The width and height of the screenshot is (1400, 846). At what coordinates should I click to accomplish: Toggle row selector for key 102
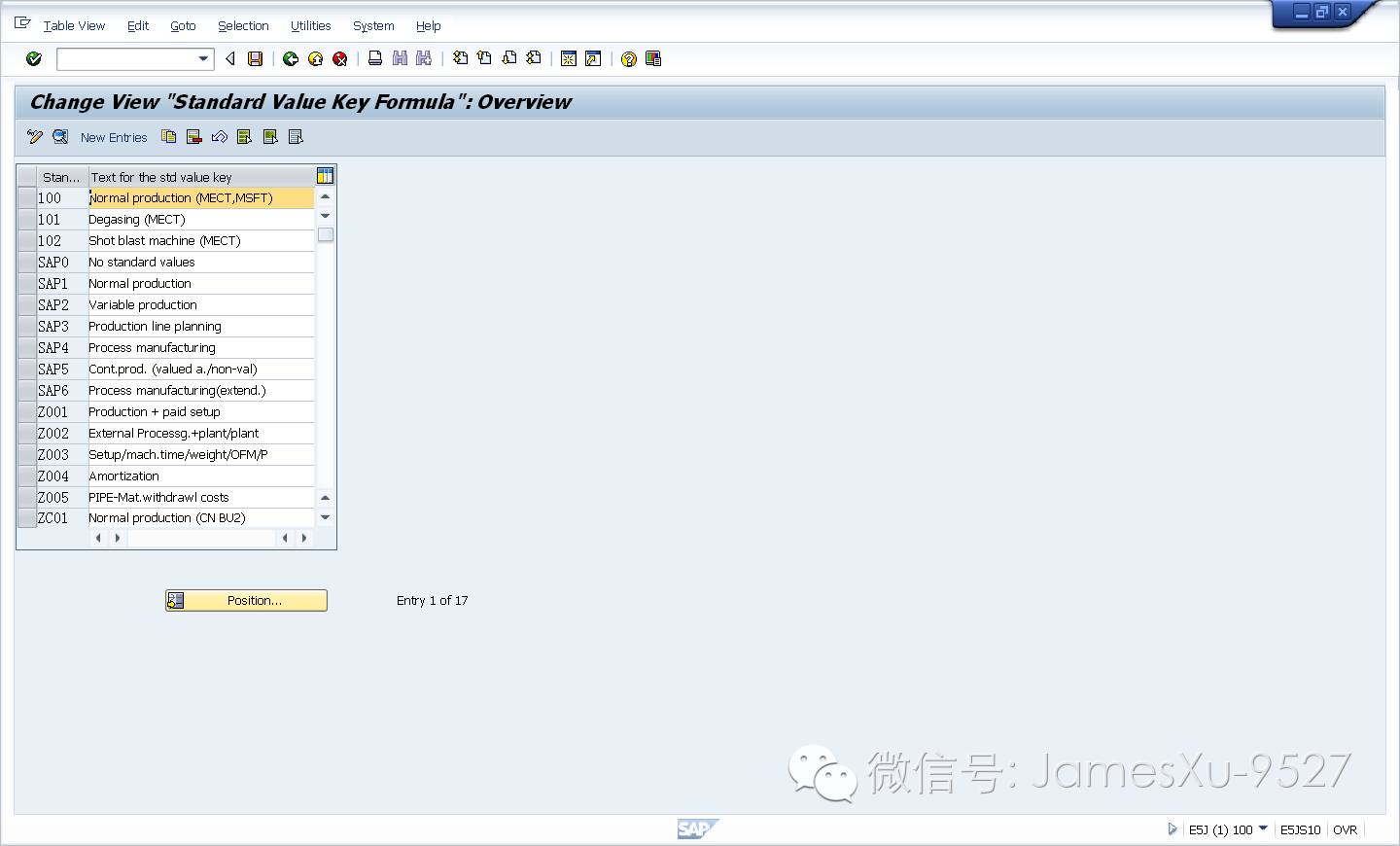coord(27,240)
